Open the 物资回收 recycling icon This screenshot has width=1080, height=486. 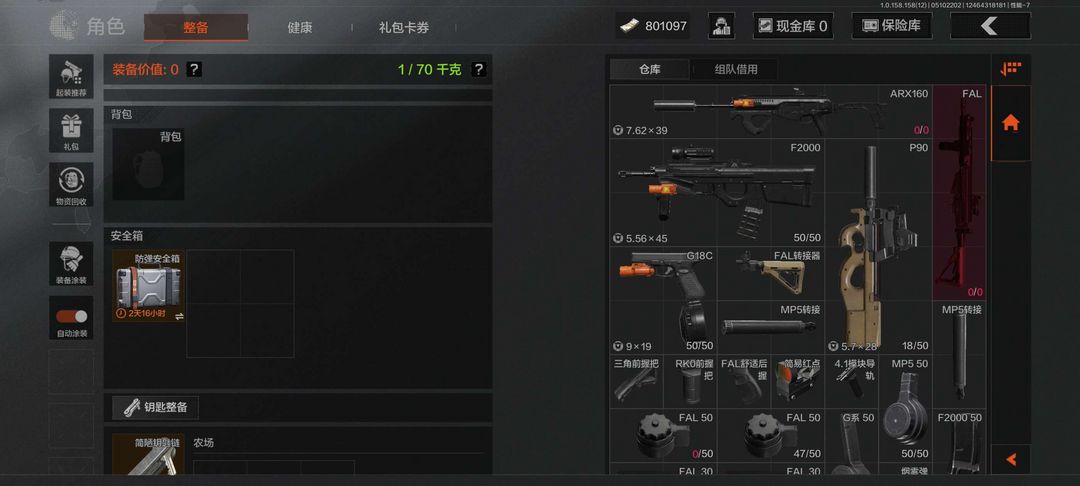(x=71, y=184)
